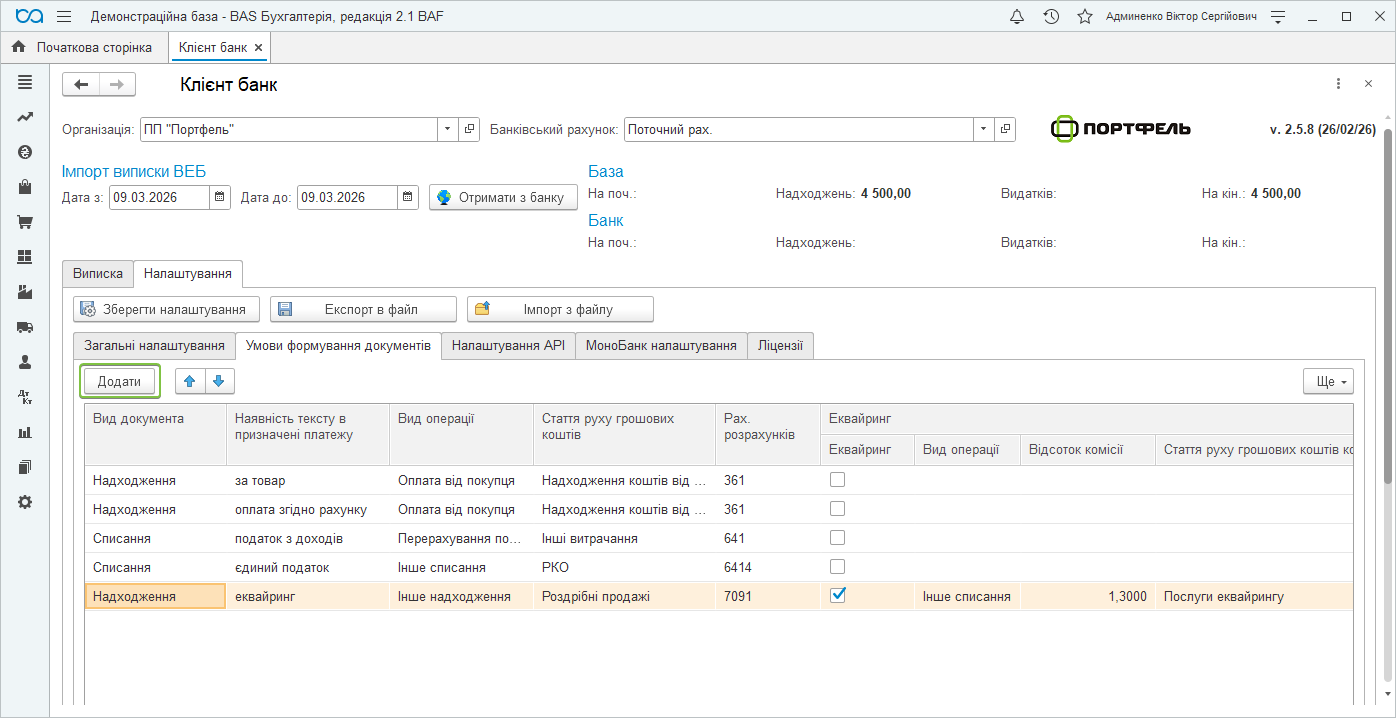Screen dimensions: 1396x718
Task: Open the settings gear in sidebar
Action: (x=25, y=502)
